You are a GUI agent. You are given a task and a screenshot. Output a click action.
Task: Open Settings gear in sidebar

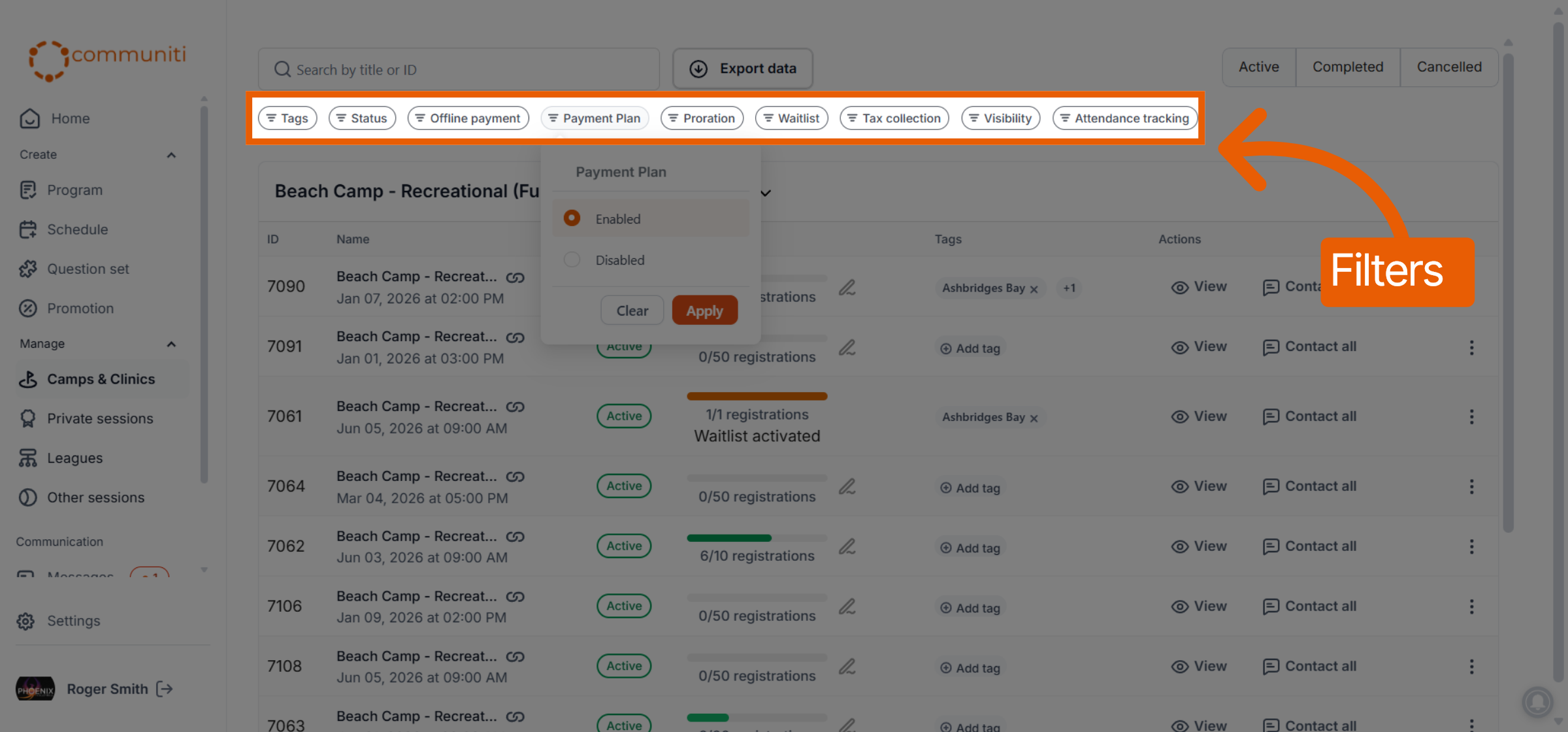pos(26,621)
